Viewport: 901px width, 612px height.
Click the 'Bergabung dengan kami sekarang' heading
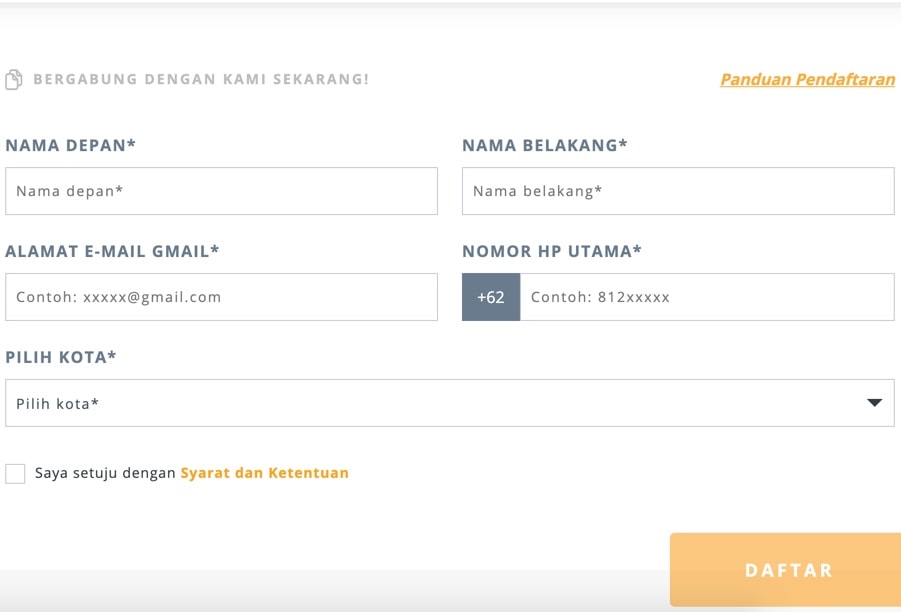(201, 79)
